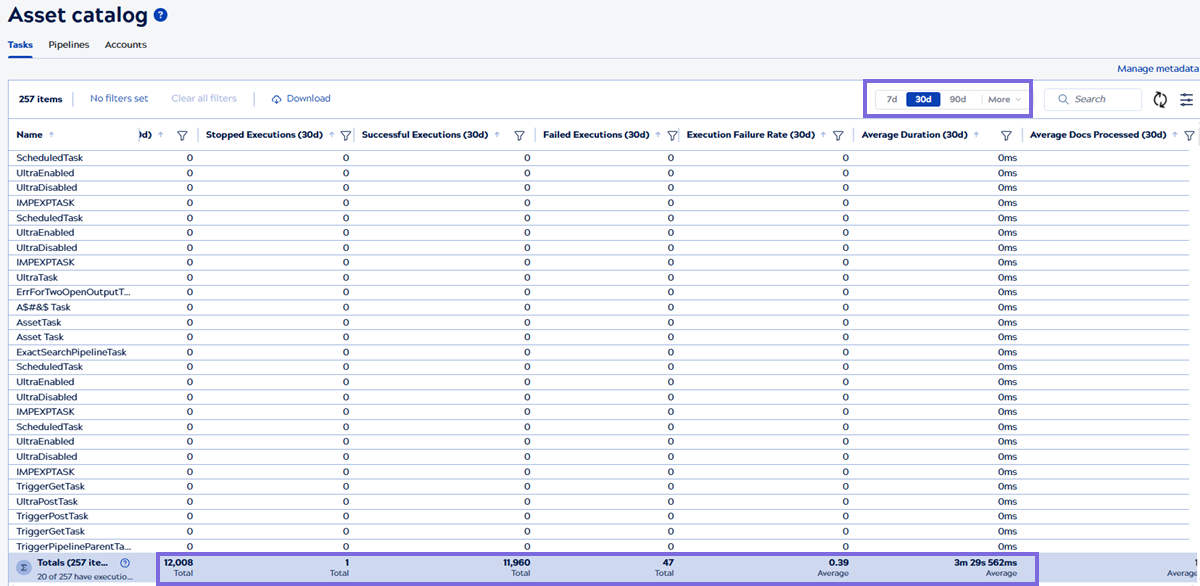Click into the Search field

point(1092,99)
